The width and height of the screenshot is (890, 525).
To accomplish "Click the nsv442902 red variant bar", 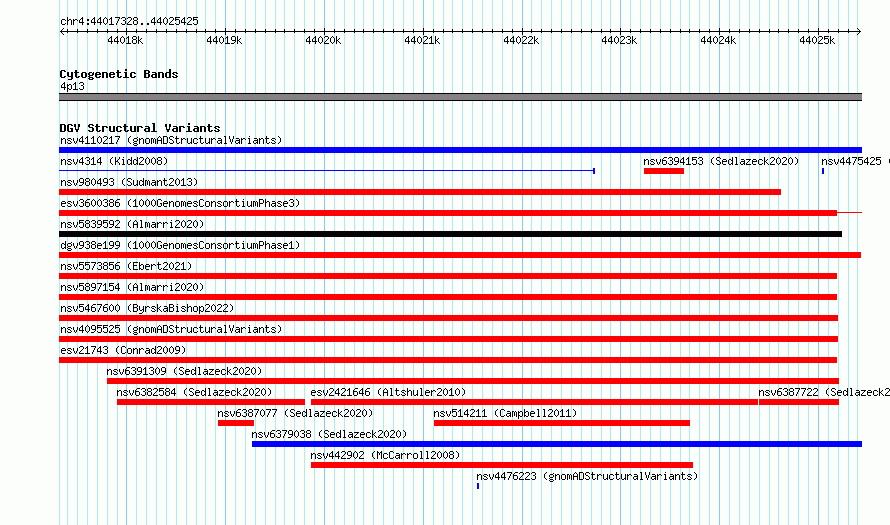I will (502, 465).
